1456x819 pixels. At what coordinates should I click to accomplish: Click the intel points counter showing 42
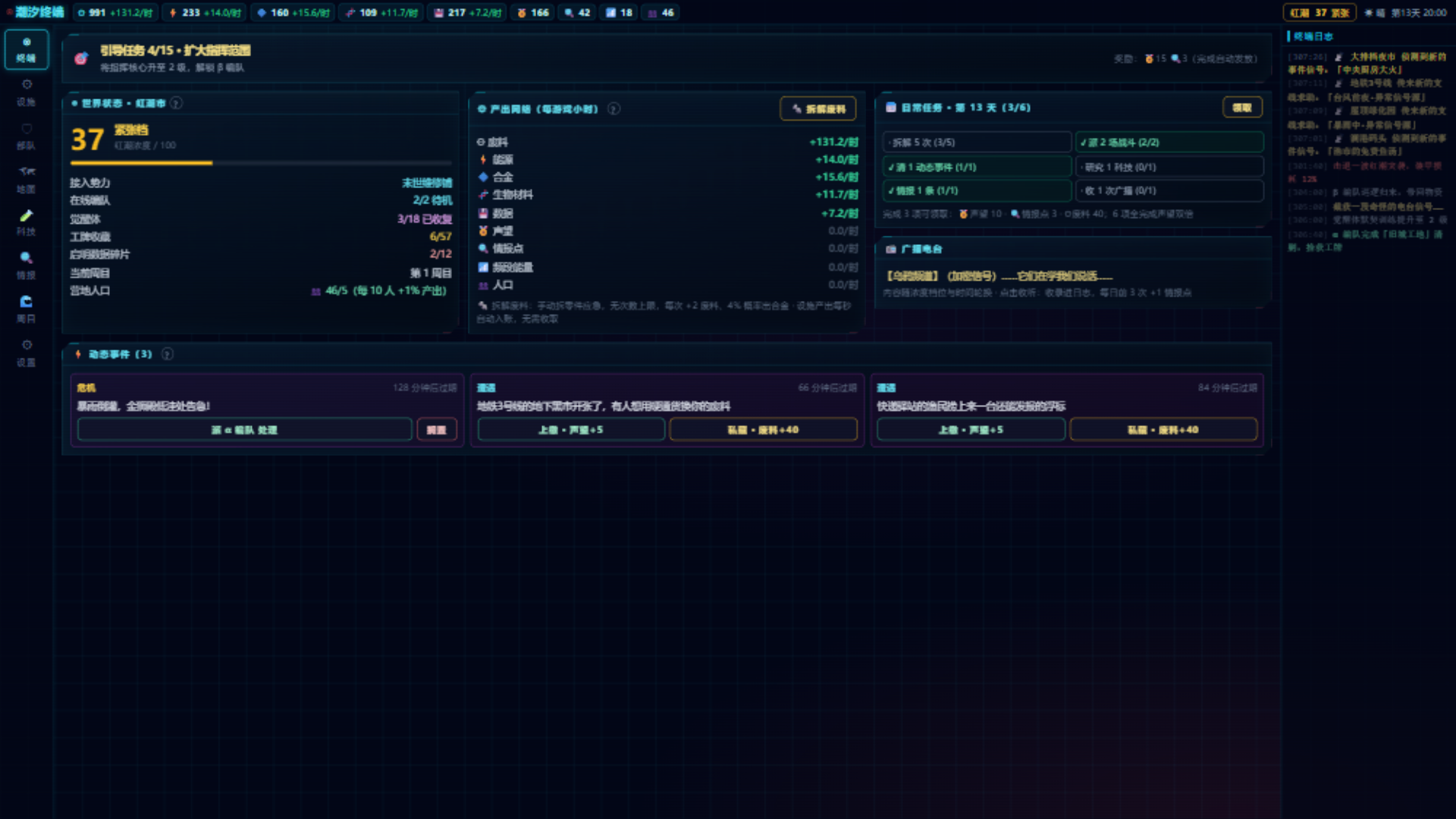tap(578, 13)
